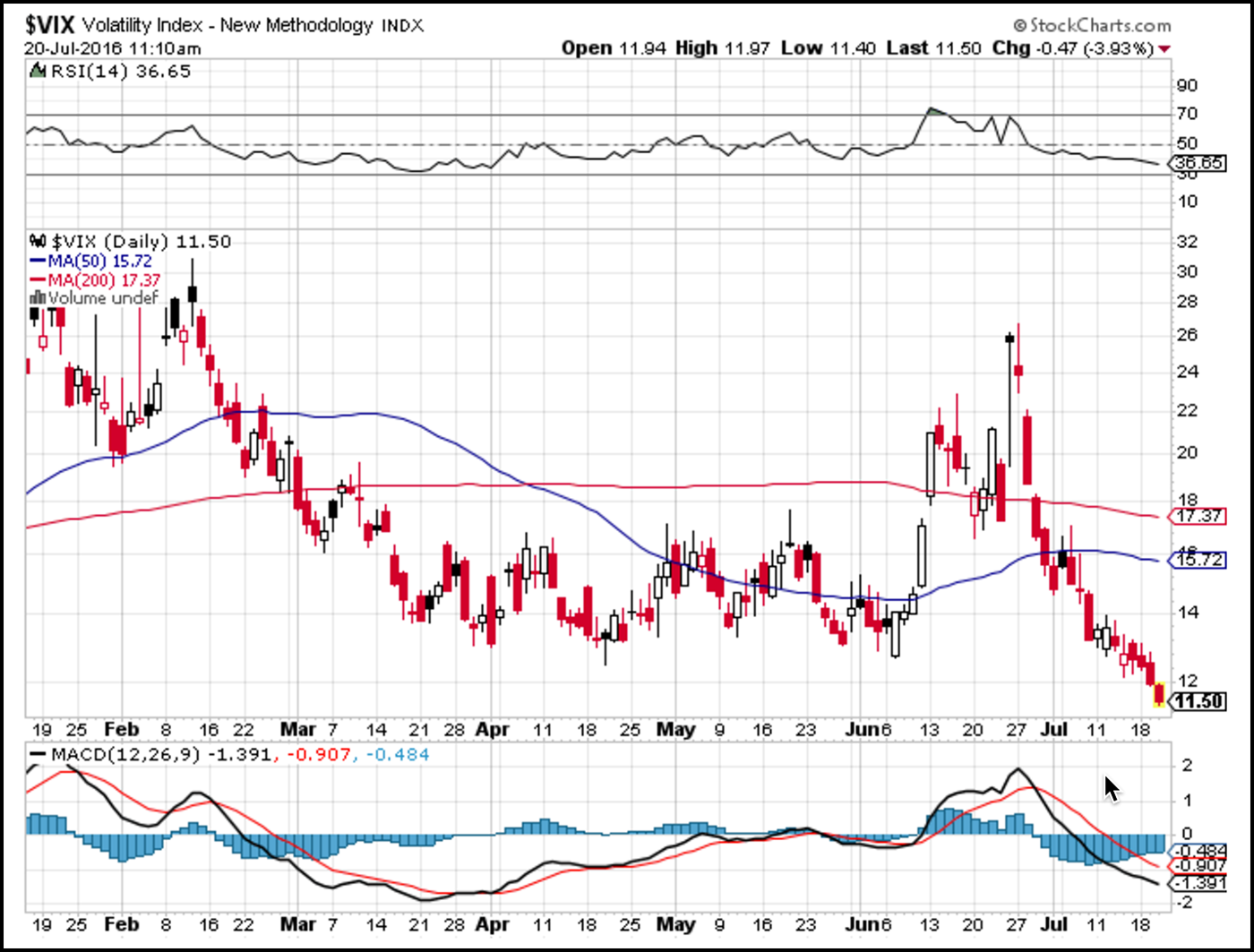Click the 22 label on price axis
This screenshot has height=952, width=1254.
tap(1187, 410)
